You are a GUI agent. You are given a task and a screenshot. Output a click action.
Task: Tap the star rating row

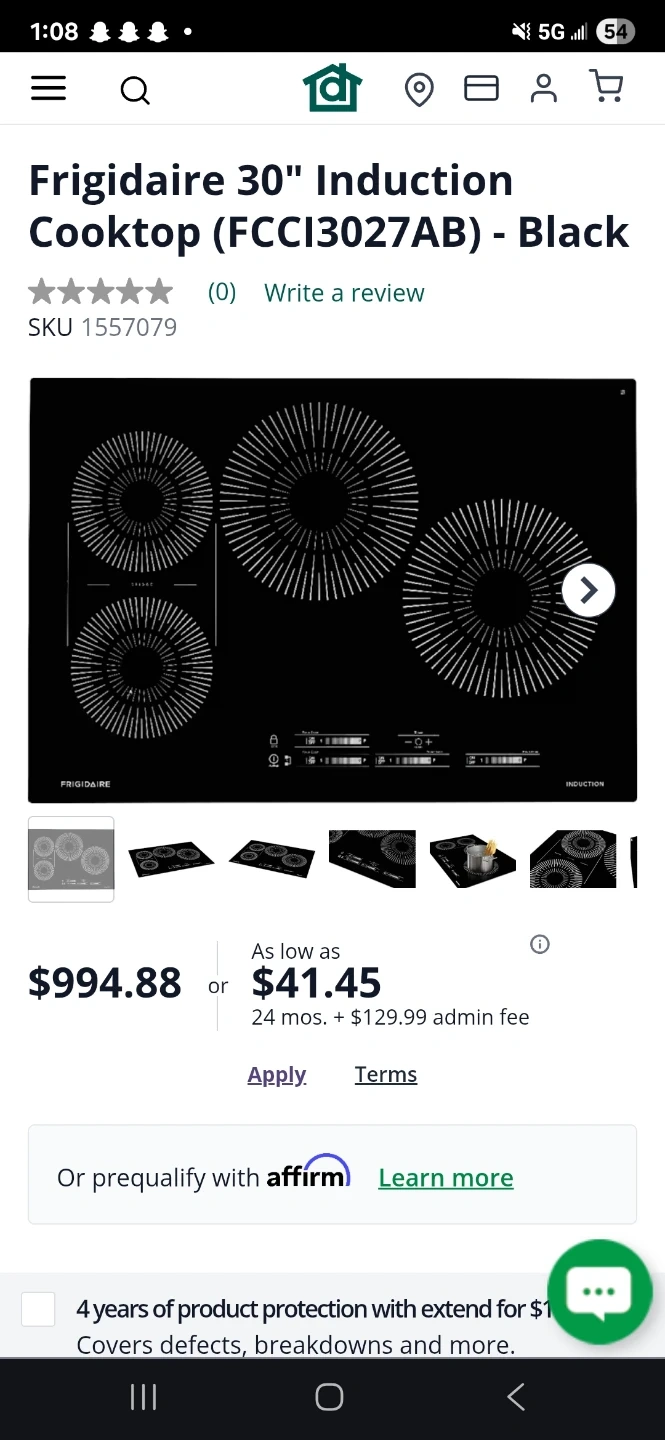[101, 292]
